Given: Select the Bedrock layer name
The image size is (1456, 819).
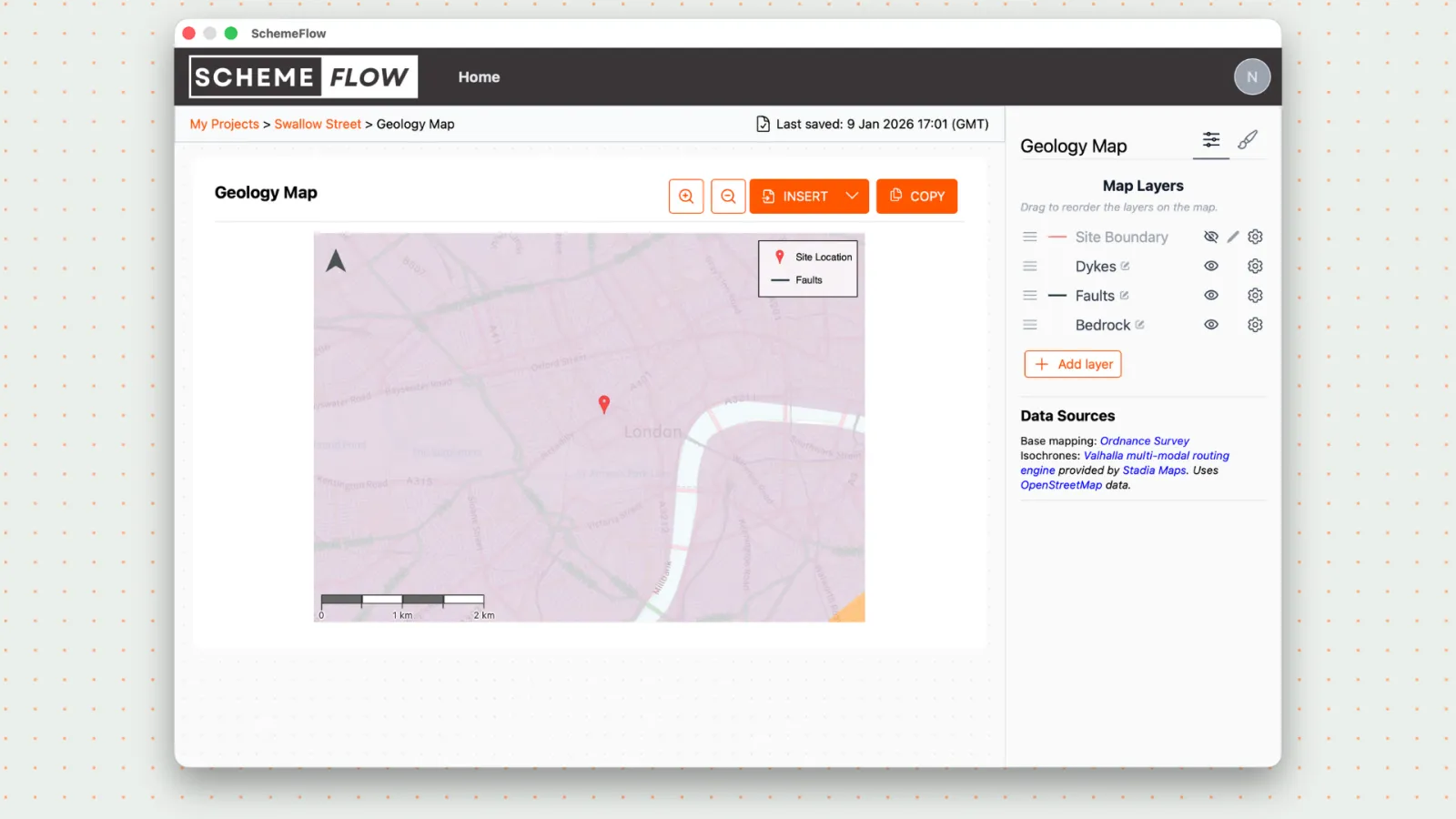Looking at the screenshot, I should coord(1103,324).
